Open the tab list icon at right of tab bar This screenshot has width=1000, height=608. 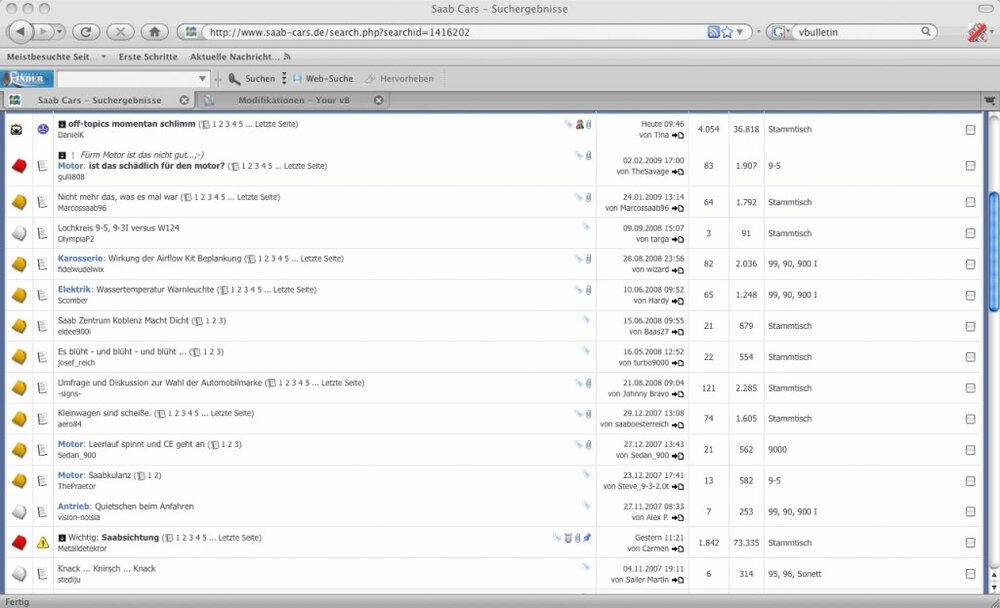[x=989, y=100]
